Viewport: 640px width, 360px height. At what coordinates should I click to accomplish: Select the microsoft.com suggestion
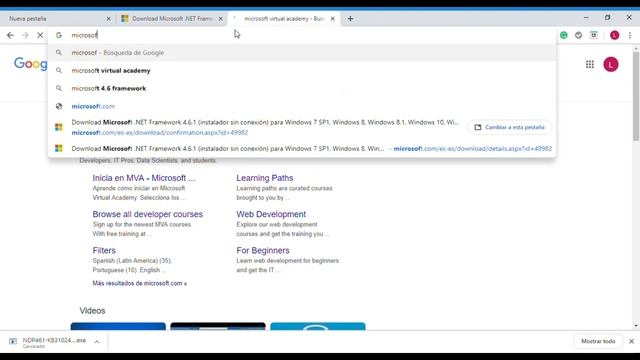point(302,106)
